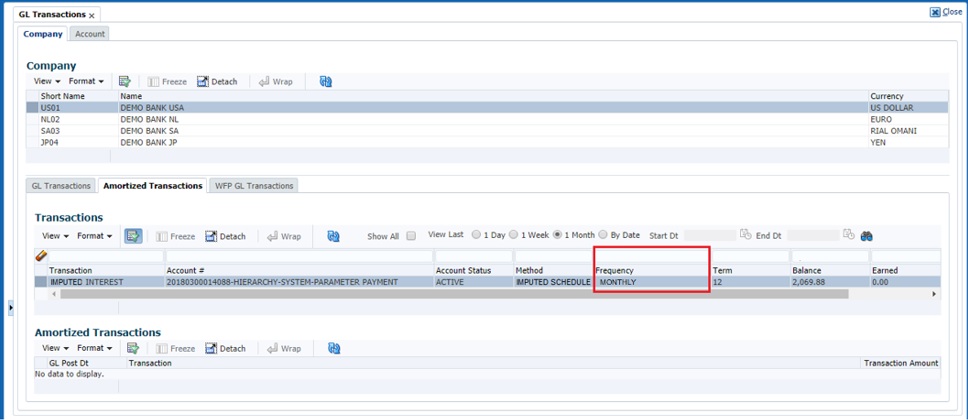Open the View menu in Company toolbar
The width and height of the screenshot is (968, 420).
pos(47,82)
